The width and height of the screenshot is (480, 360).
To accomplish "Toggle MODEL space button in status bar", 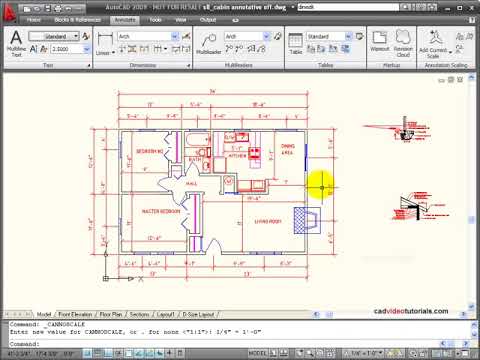I will point(258,353).
